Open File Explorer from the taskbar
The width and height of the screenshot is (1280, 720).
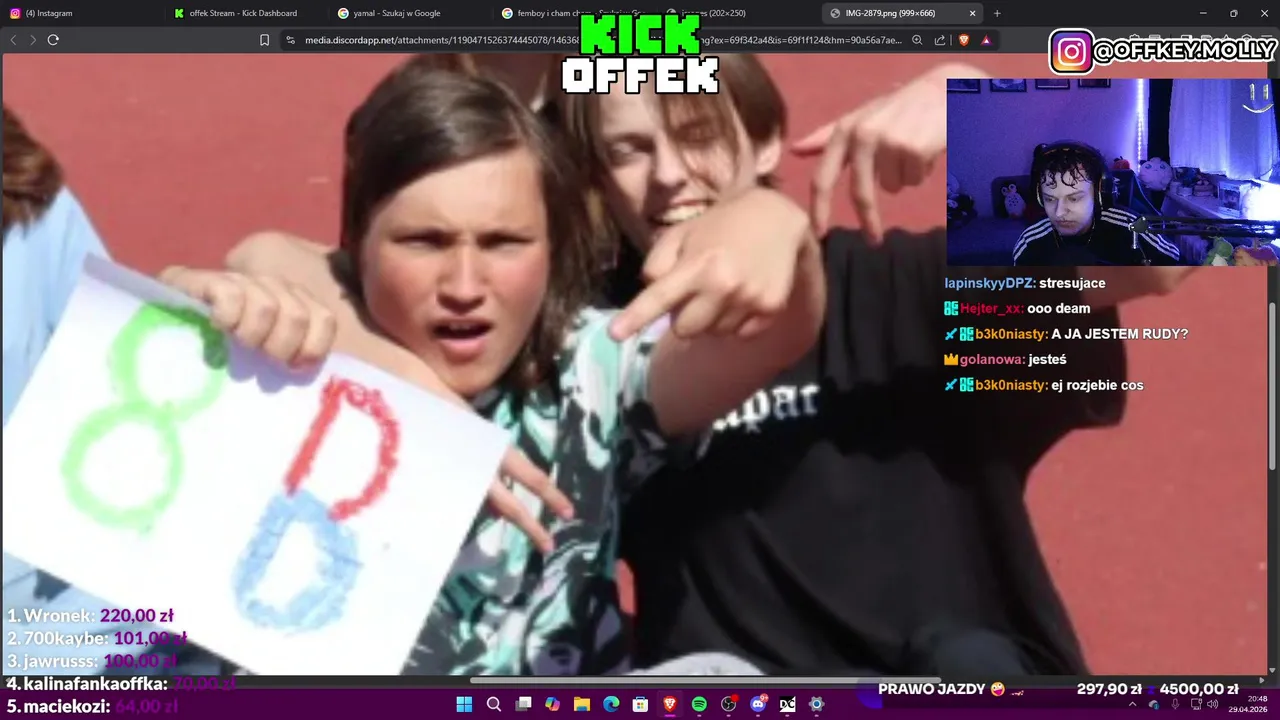[582, 704]
